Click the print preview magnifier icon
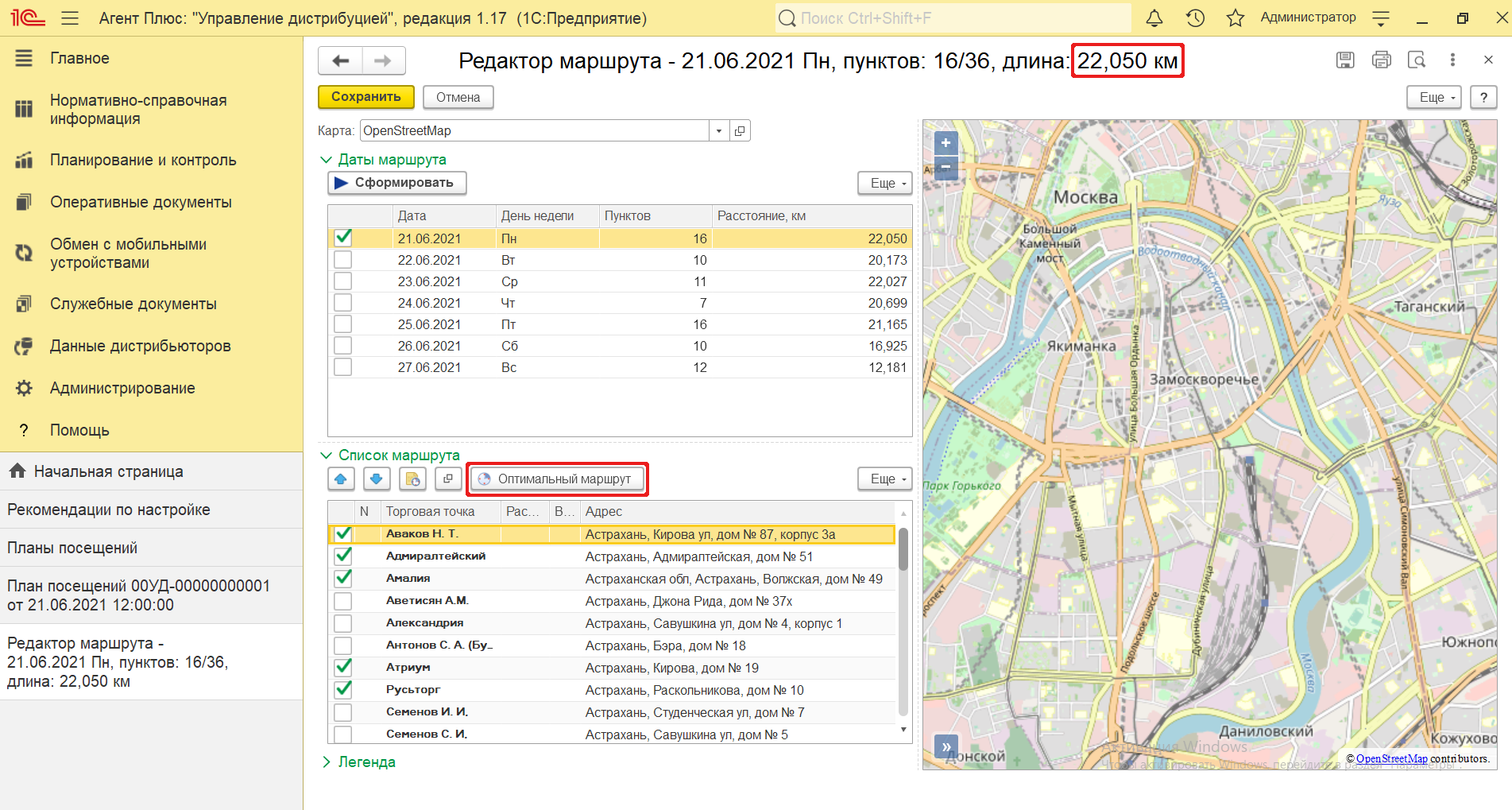Image resolution: width=1512 pixels, height=810 pixels. [x=1417, y=60]
